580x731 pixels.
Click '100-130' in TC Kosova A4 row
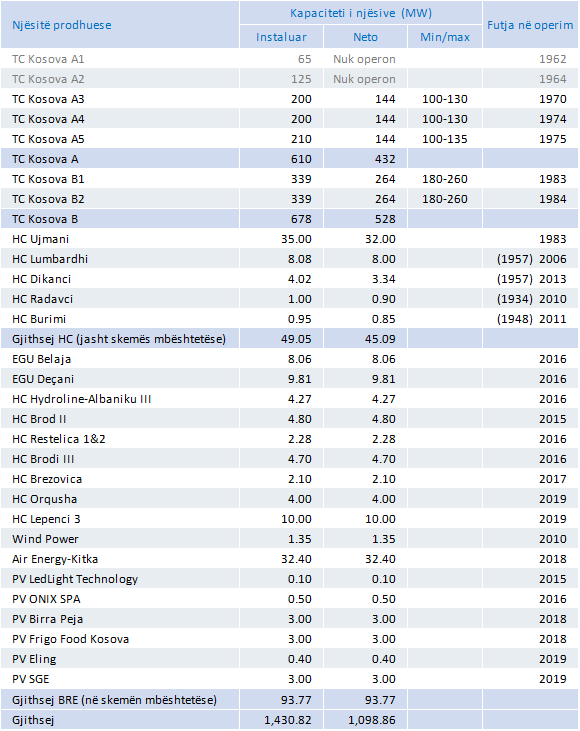tap(445, 119)
